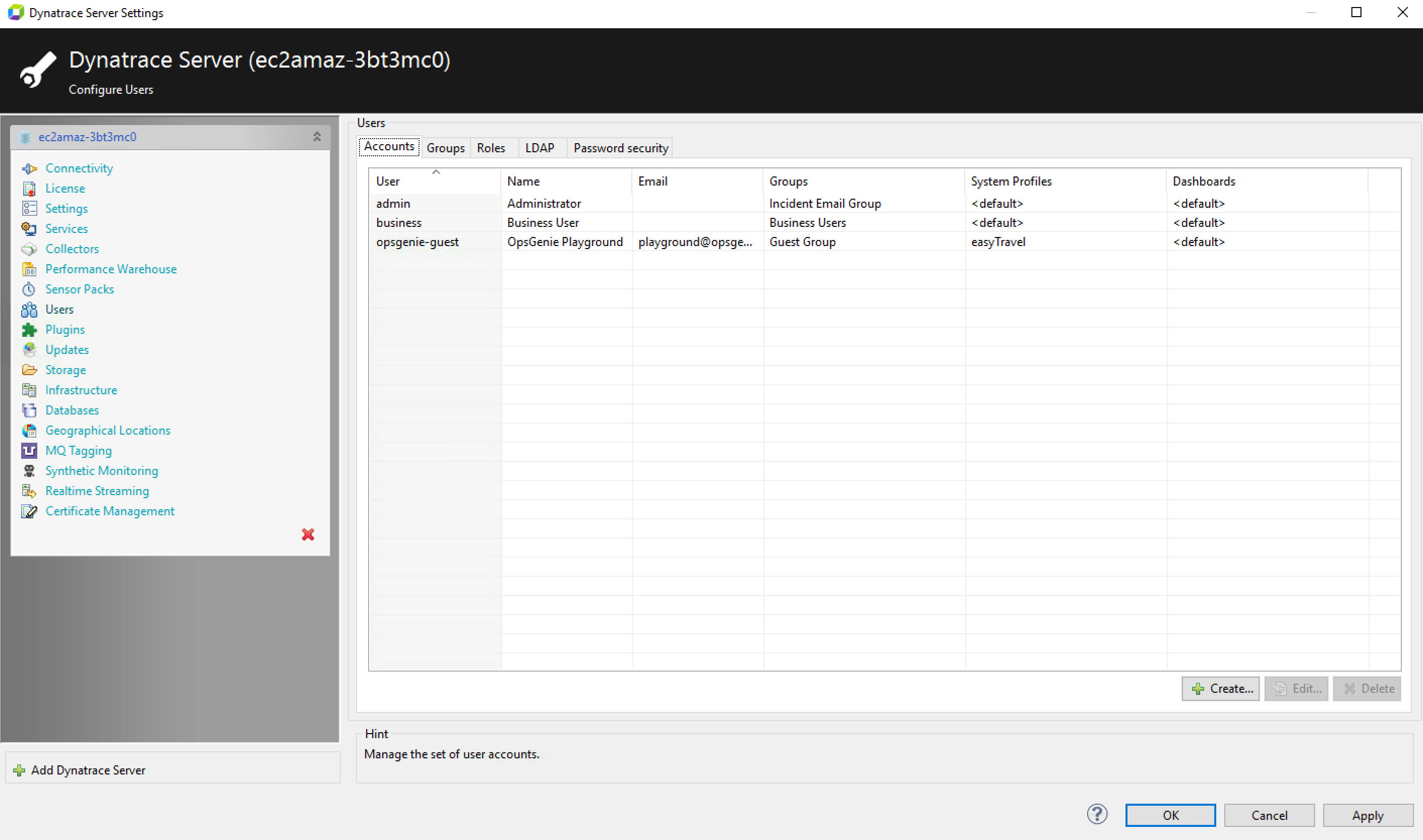Open Performance Warehouse settings
This screenshot has width=1423, height=840.
click(x=111, y=268)
